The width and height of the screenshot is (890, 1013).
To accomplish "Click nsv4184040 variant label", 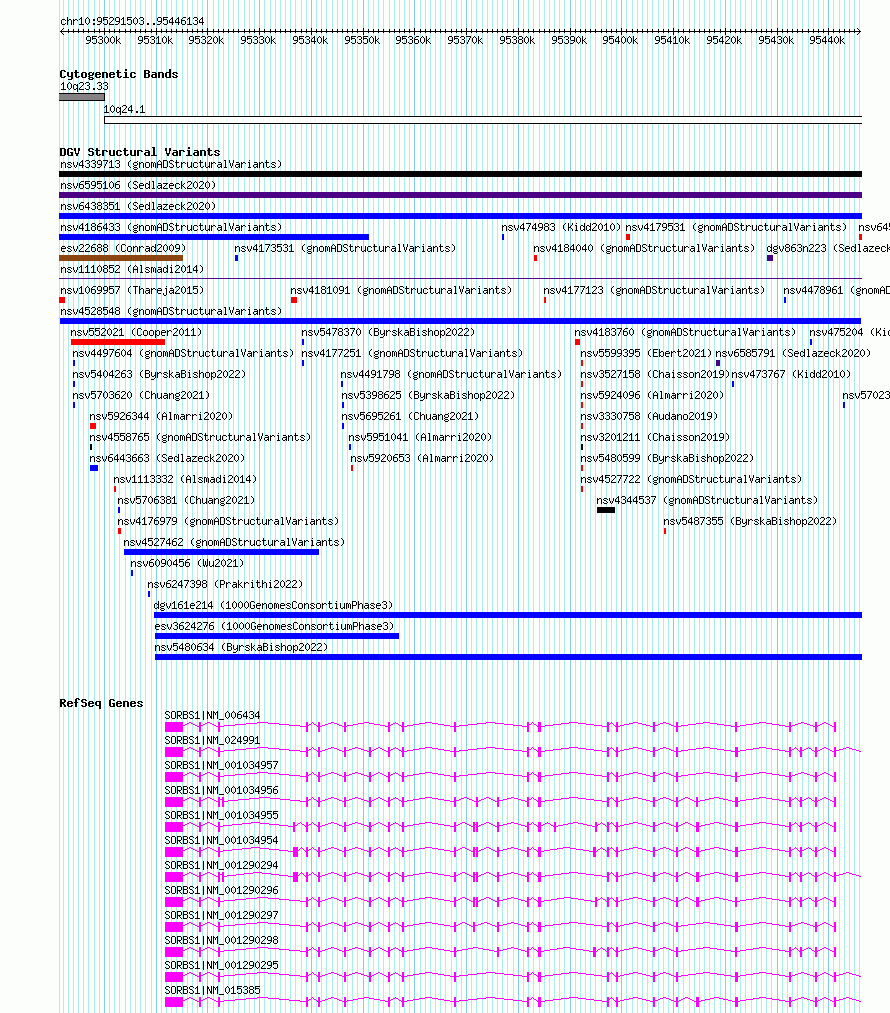I will click(644, 248).
